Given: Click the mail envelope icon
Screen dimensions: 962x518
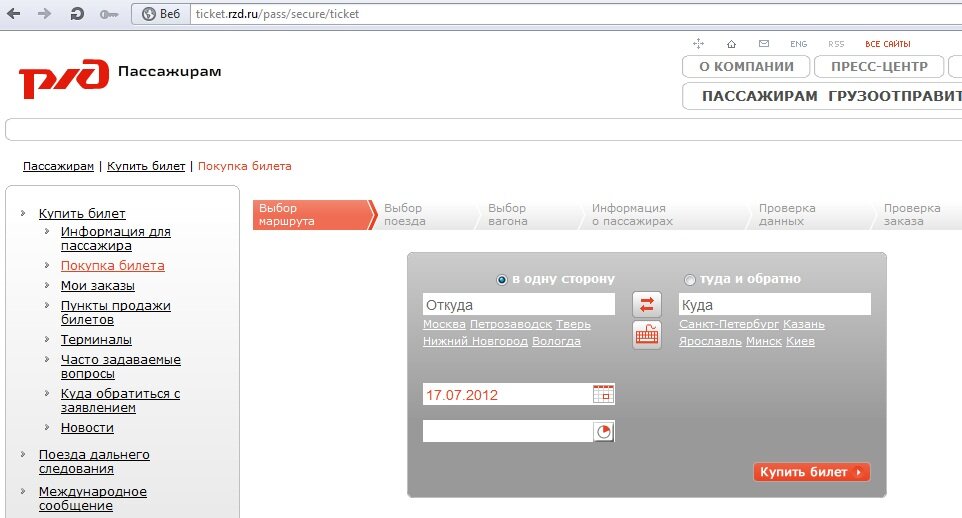Looking at the screenshot, I should pos(764,44).
